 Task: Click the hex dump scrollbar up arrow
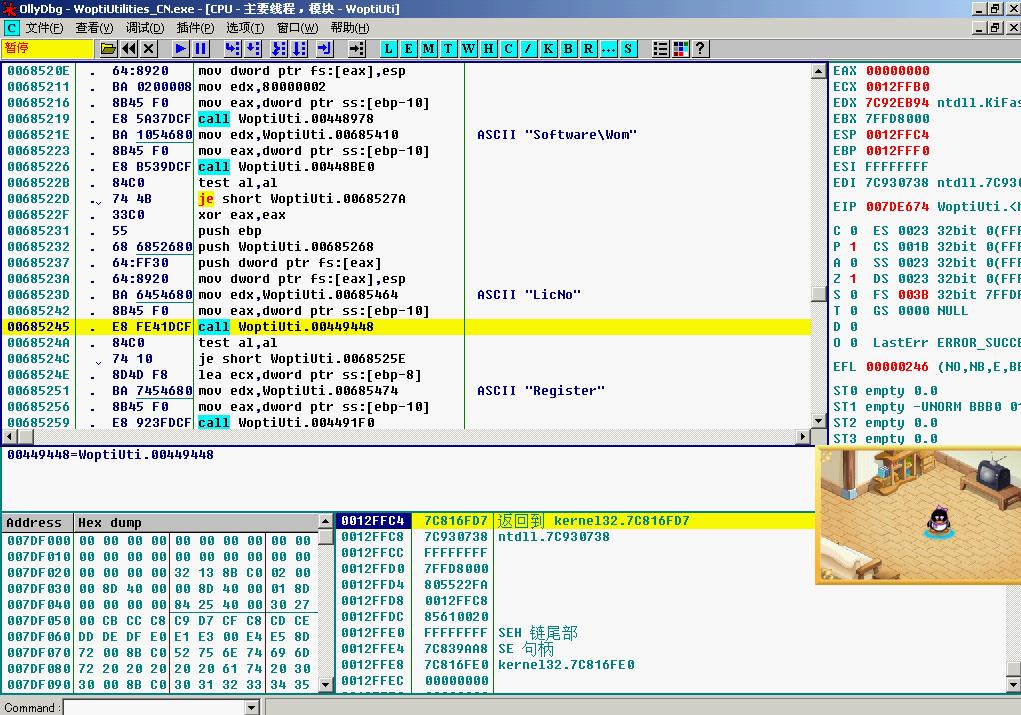tap(326, 522)
